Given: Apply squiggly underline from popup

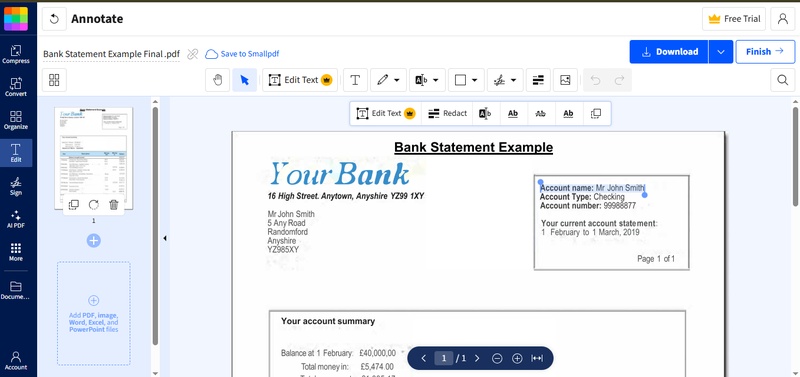Looking at the screenshot, I should (x=568, y=113).
